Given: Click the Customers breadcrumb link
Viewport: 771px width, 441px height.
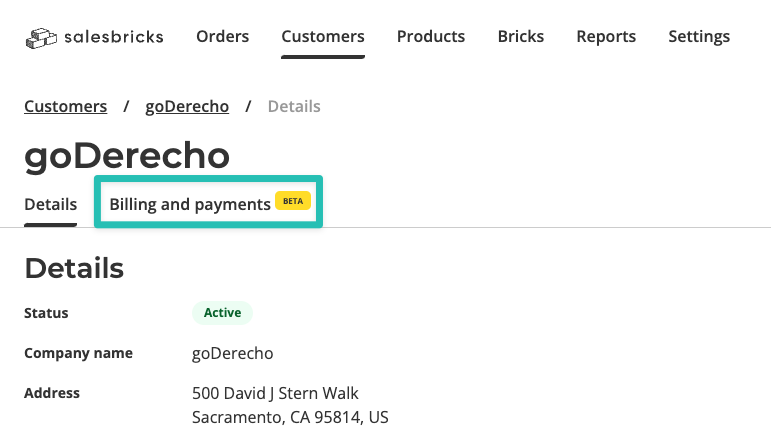Looking at the screenshot, I should (65, 106).
